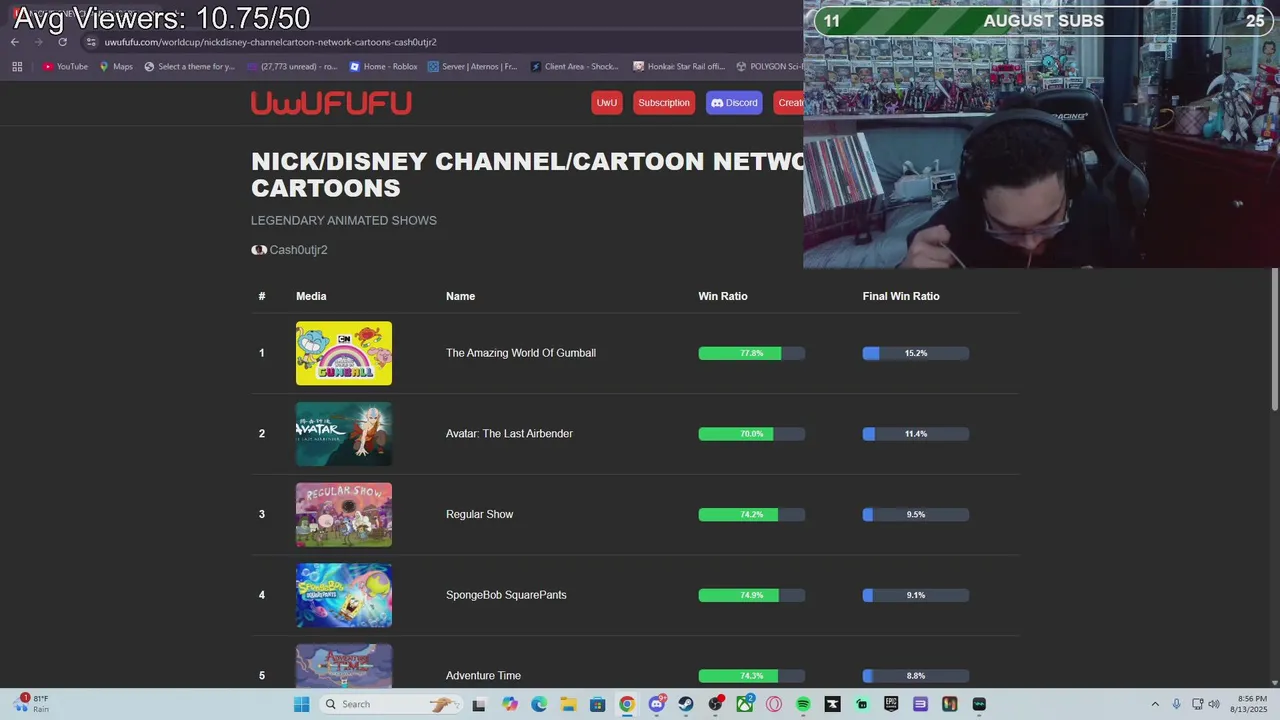Open the weather widget showing 81°F Rain
This screenshot has height=720, width=1280.
[x=30, y=704]
